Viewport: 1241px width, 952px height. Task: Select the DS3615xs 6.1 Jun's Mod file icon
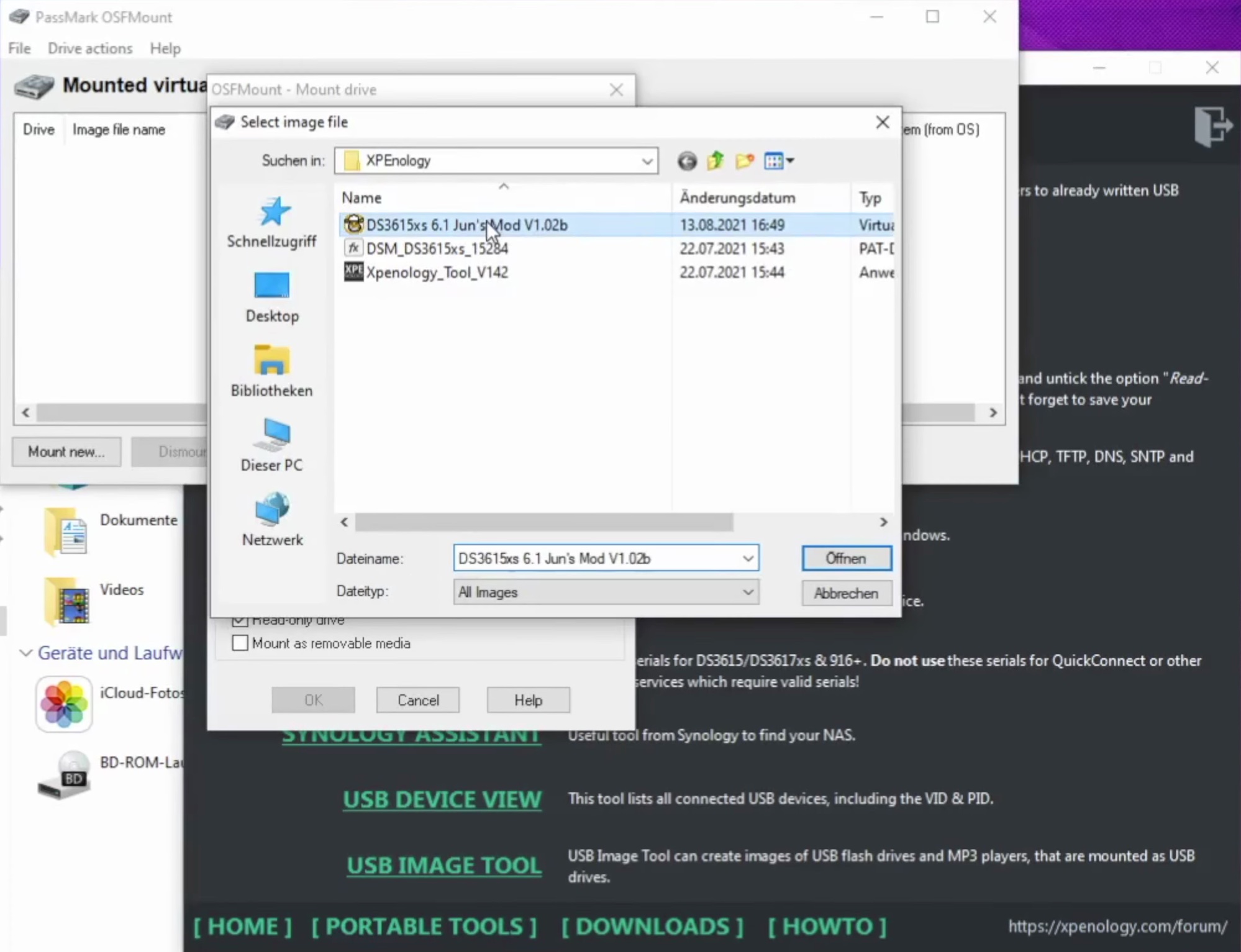coord(353,224)
